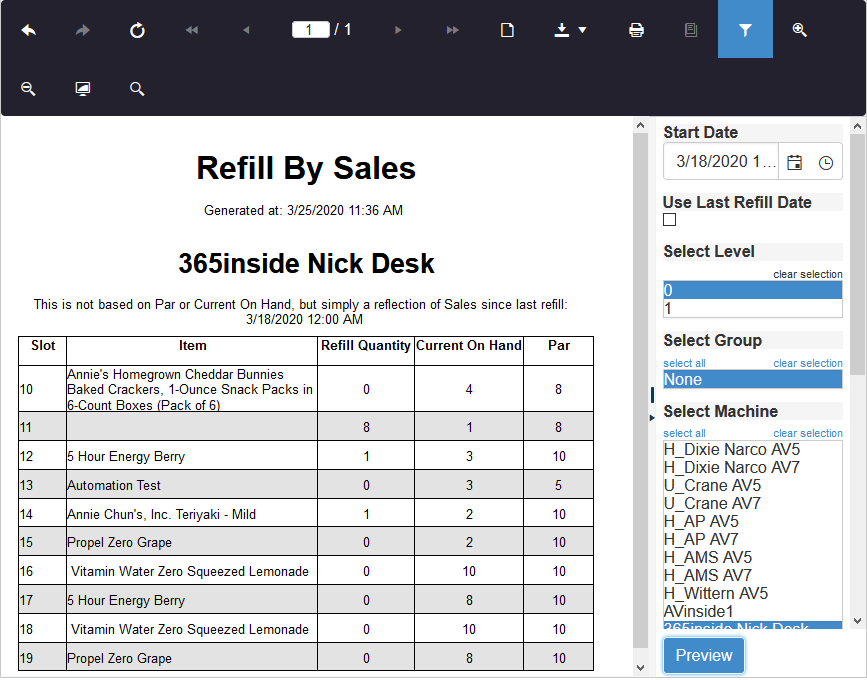The image size is (867, 680).
Task: Select the None group option
Action: click(x=753, y=379)
